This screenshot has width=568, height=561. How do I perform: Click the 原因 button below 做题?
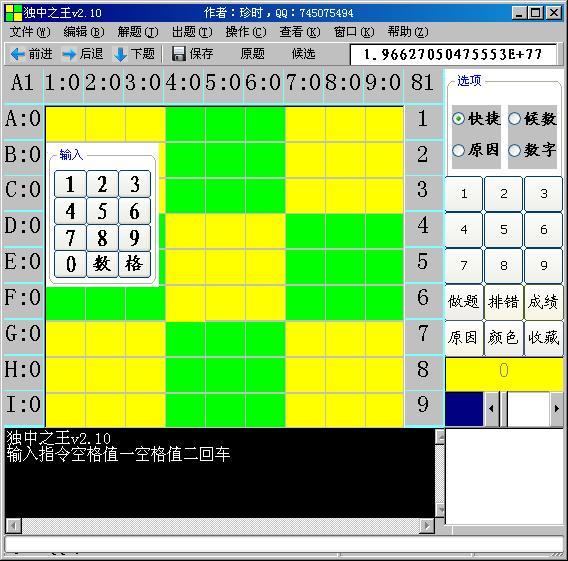tap(464, 338)
